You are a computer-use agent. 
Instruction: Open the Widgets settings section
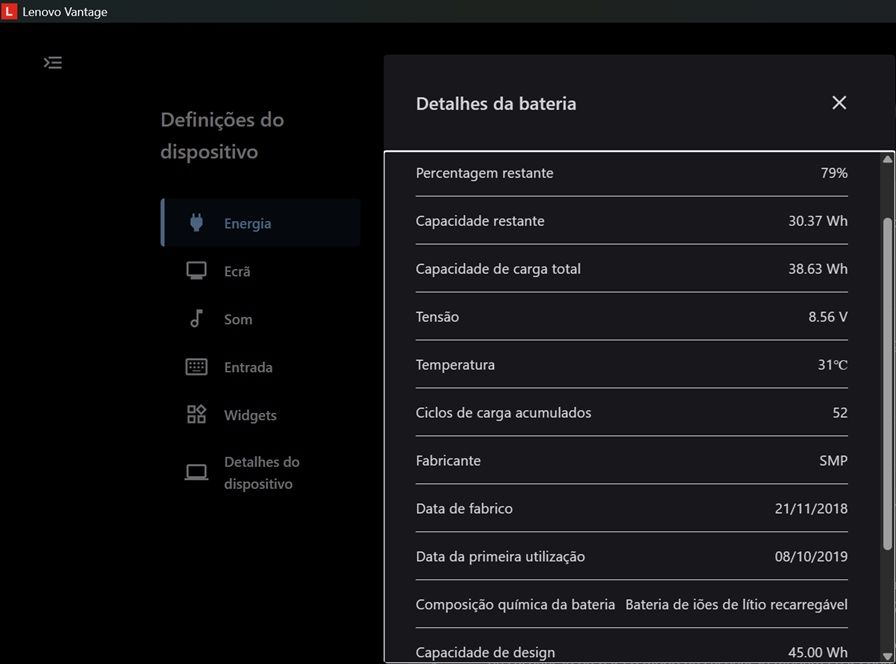click(x=261, y=415)
